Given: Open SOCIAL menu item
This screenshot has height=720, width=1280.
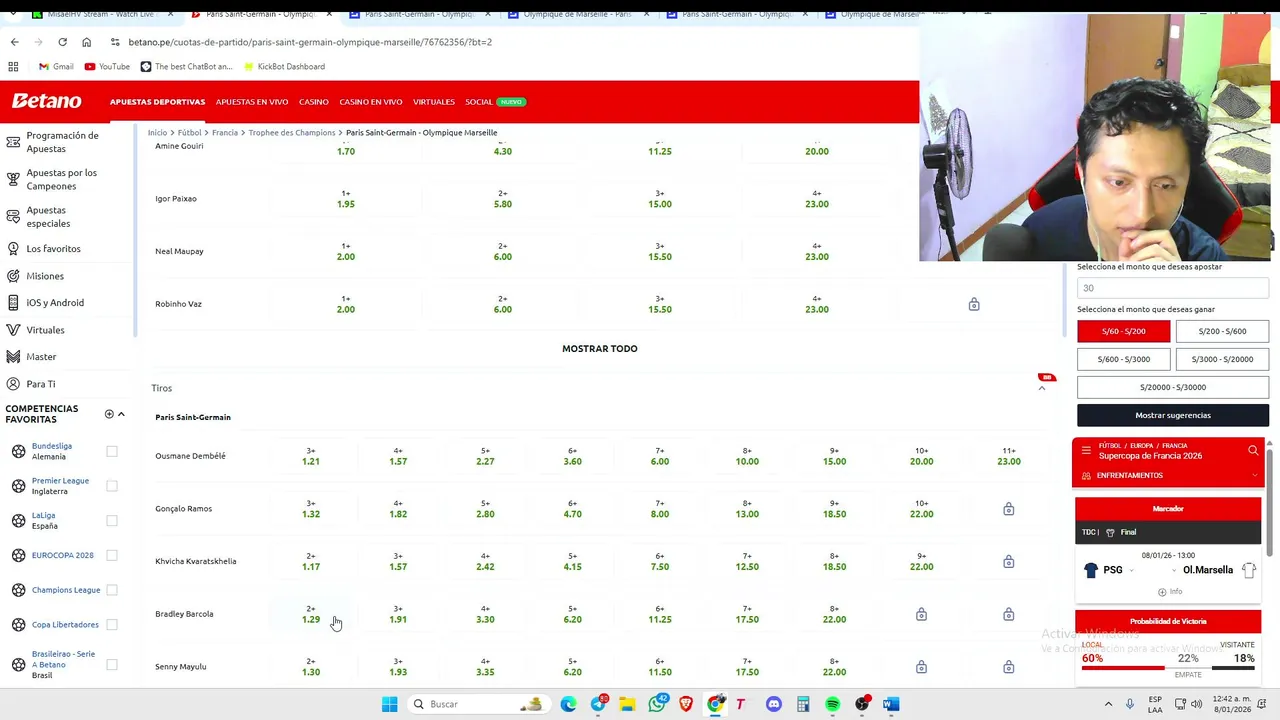Looking at the screenshot, I should [x=479, y=102].
